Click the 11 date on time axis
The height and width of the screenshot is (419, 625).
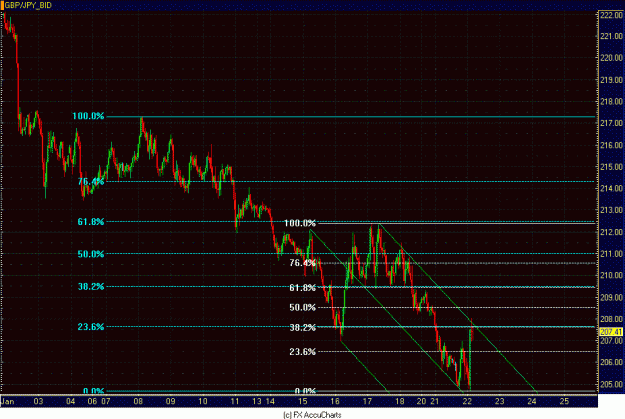coord(235,401)
